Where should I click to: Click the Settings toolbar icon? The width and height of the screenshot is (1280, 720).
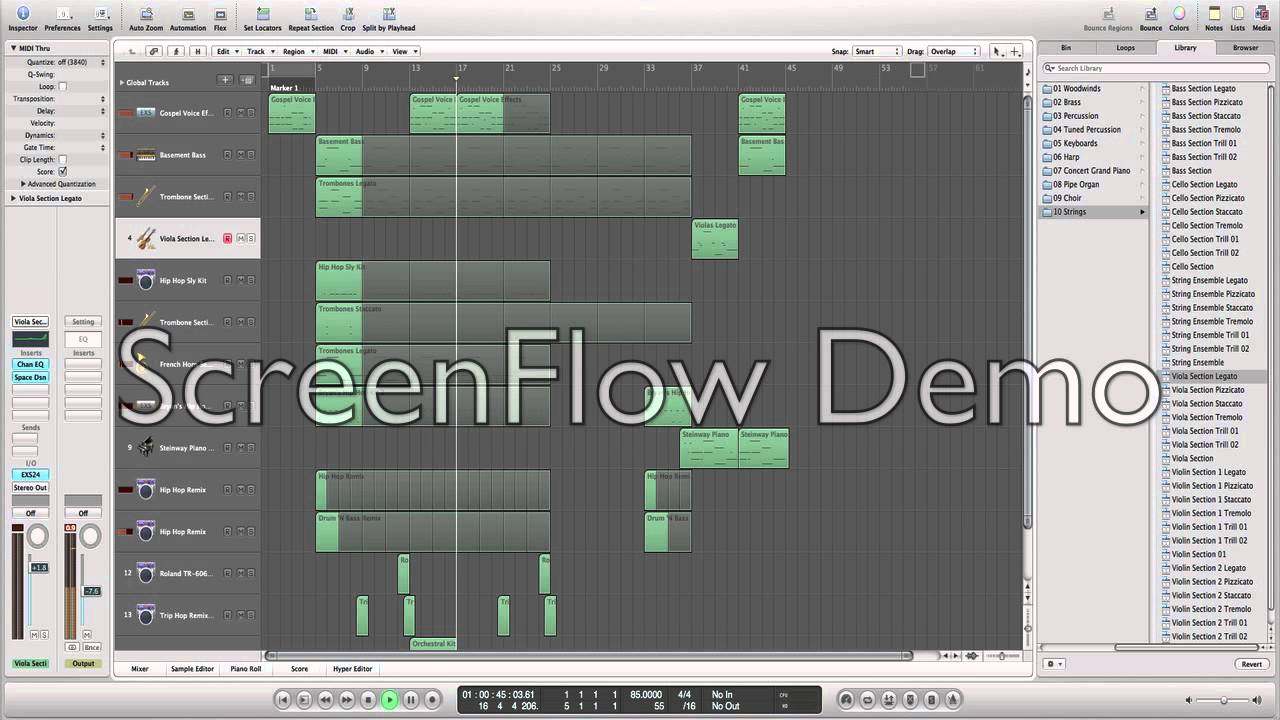100,17
